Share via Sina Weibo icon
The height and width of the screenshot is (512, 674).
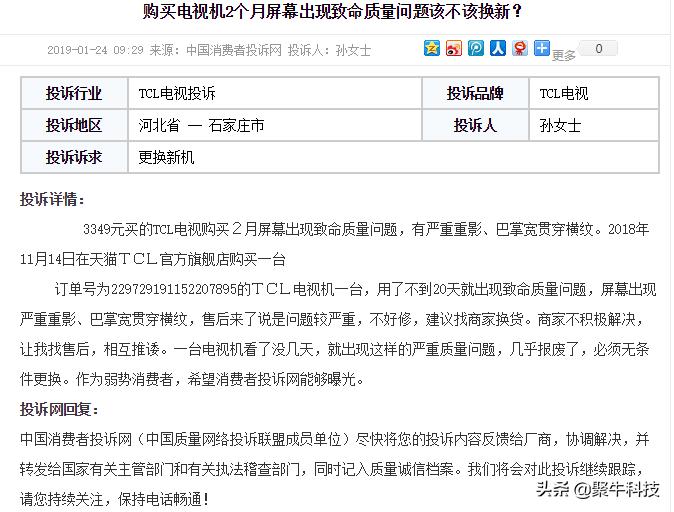pyautogui.click(x=453, y=48)
